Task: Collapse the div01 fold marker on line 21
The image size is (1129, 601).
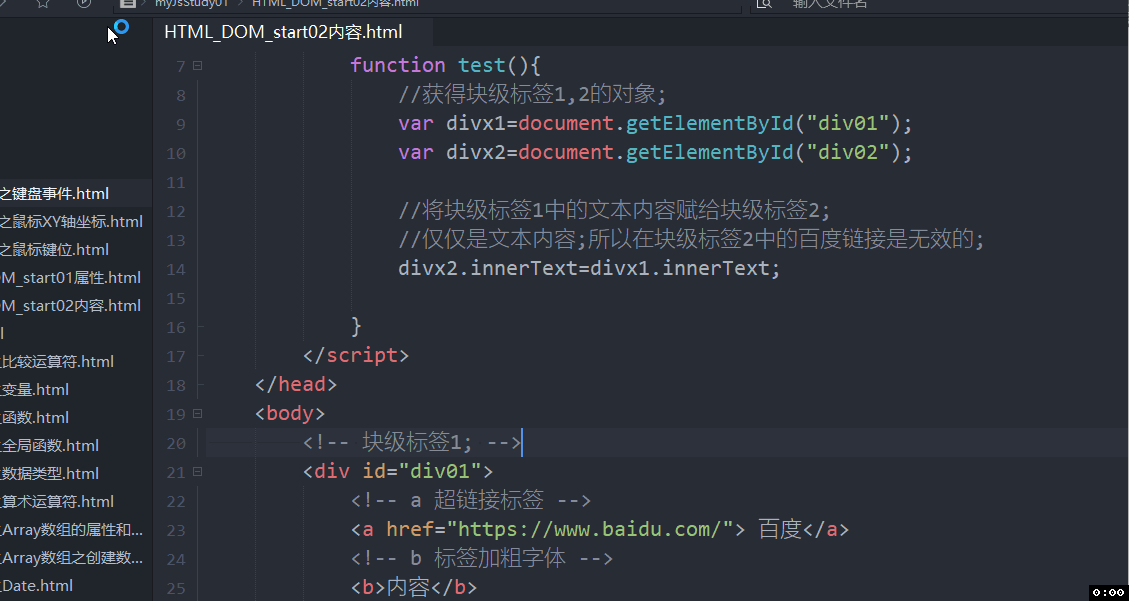Action: [197, 471]
